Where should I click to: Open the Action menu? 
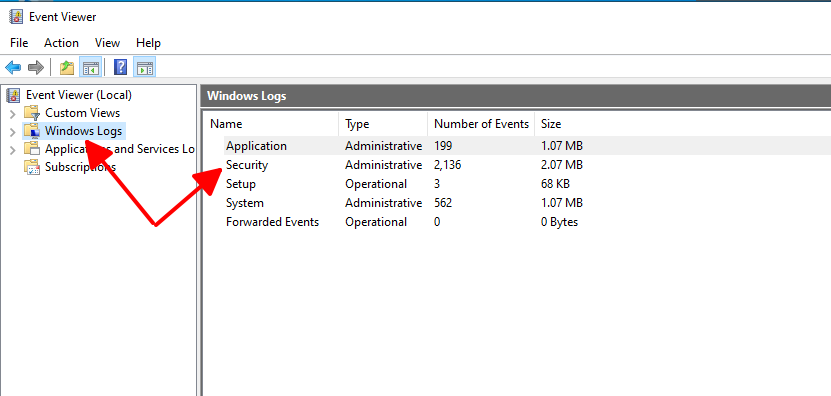click(x=61, y=43)
